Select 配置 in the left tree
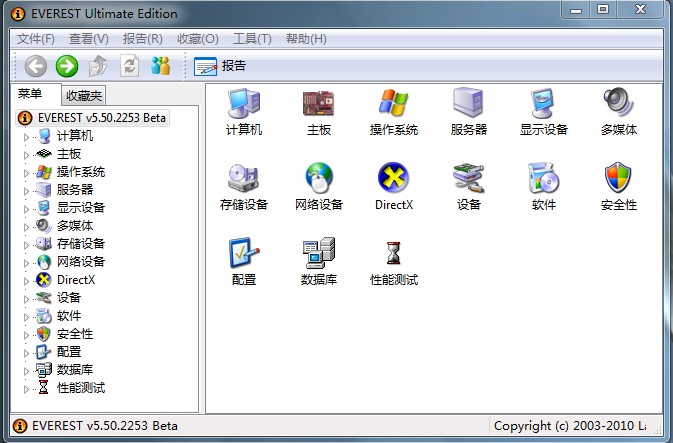Image resolution: width=673 pixels, height=443 pixels. [69, 352]
